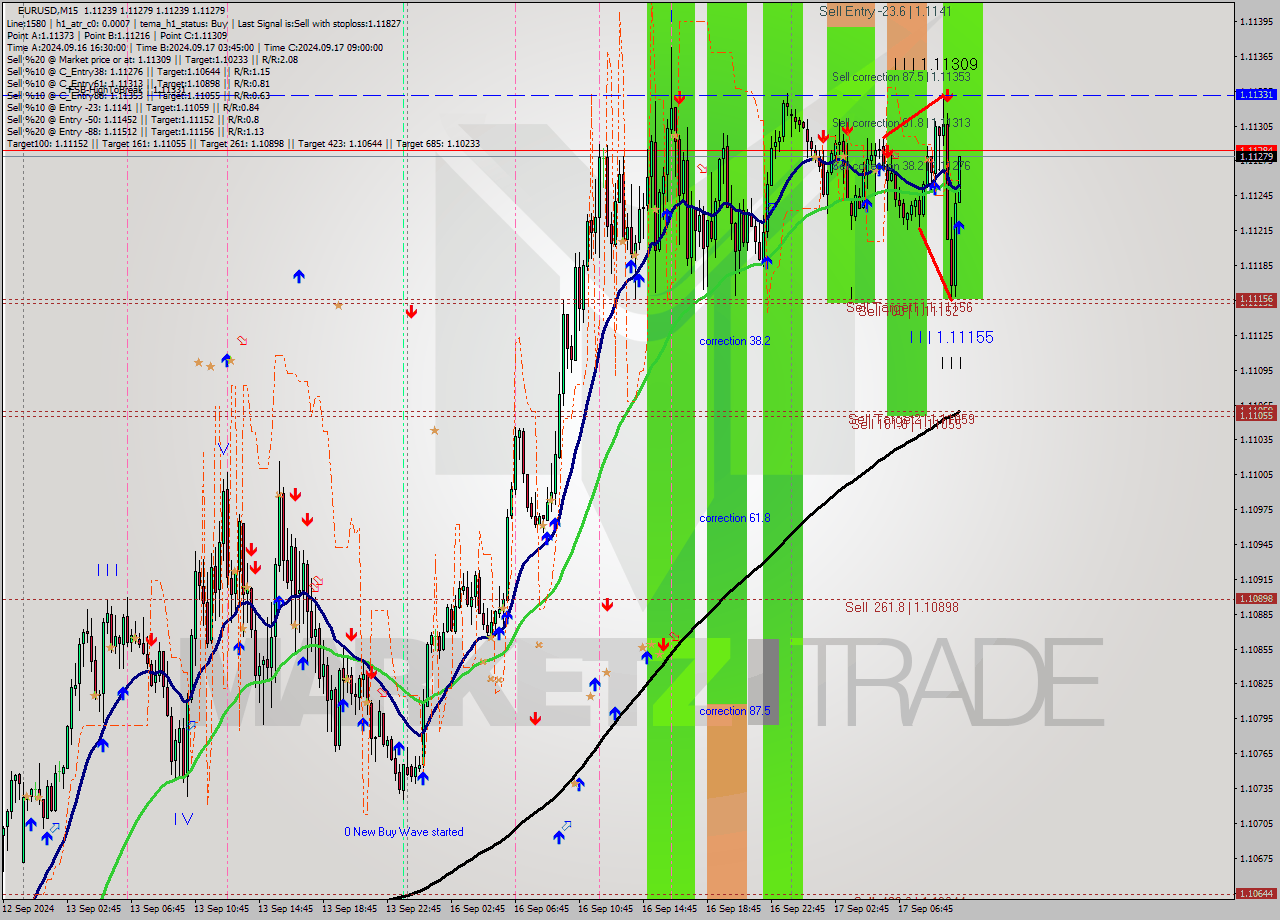Click the '17 Sep 06:45' time axis label
The width and height of the screenshot is (1280, 920).
point(926,909)
